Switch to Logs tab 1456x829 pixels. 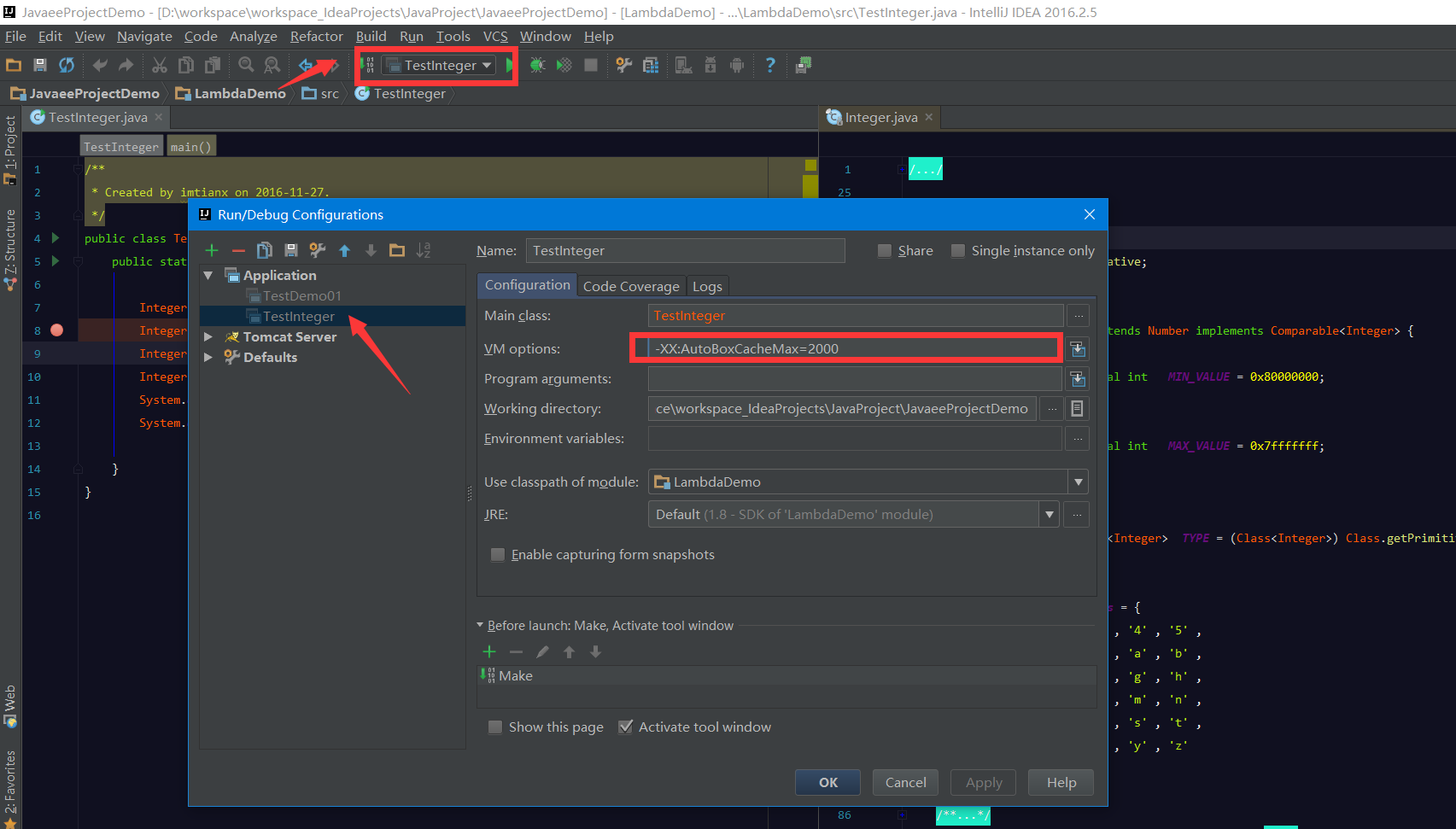click(707, 286)
